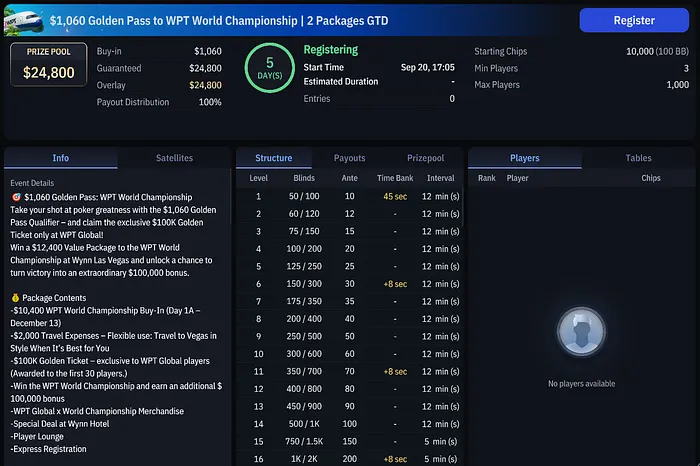
Task: Click the Express Registration line
Action: point(49,449)
